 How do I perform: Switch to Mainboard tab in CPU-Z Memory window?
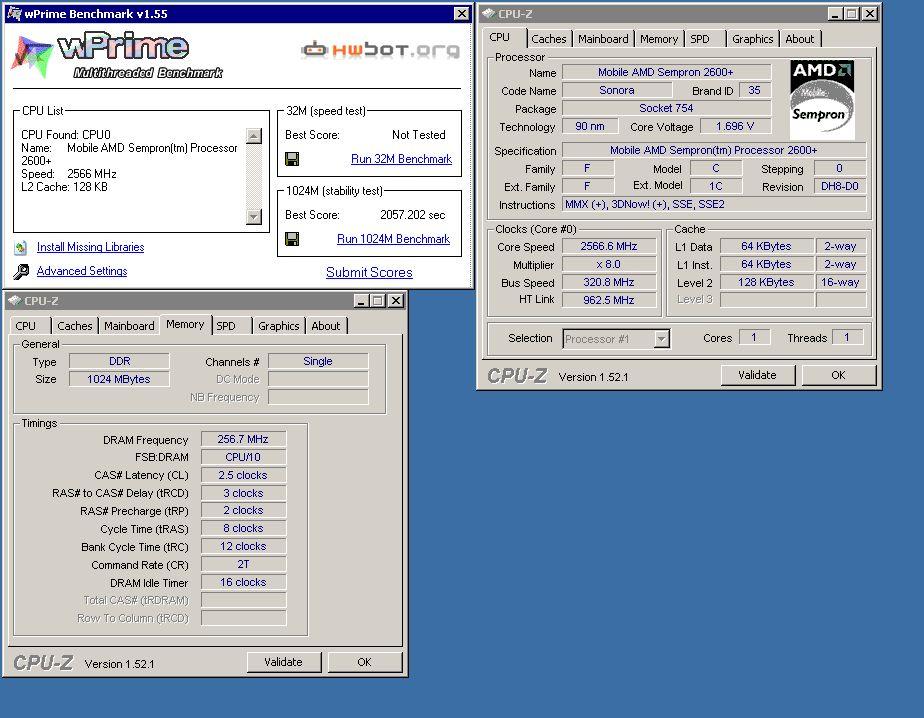129,326
